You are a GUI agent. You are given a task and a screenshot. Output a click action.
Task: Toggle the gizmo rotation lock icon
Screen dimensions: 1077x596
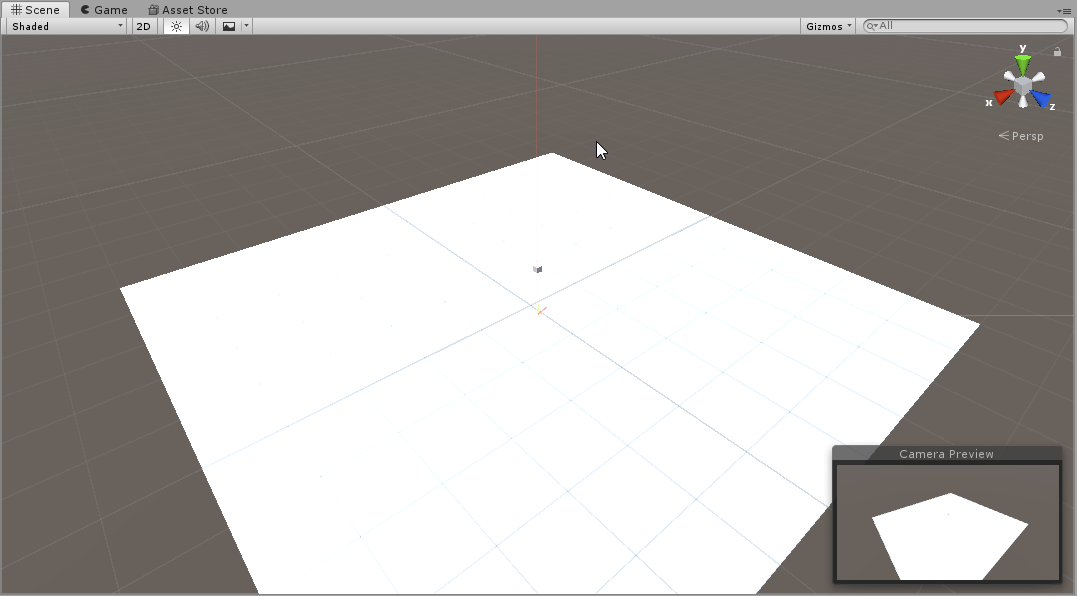pyautogui.click(x=1057, y=51)
